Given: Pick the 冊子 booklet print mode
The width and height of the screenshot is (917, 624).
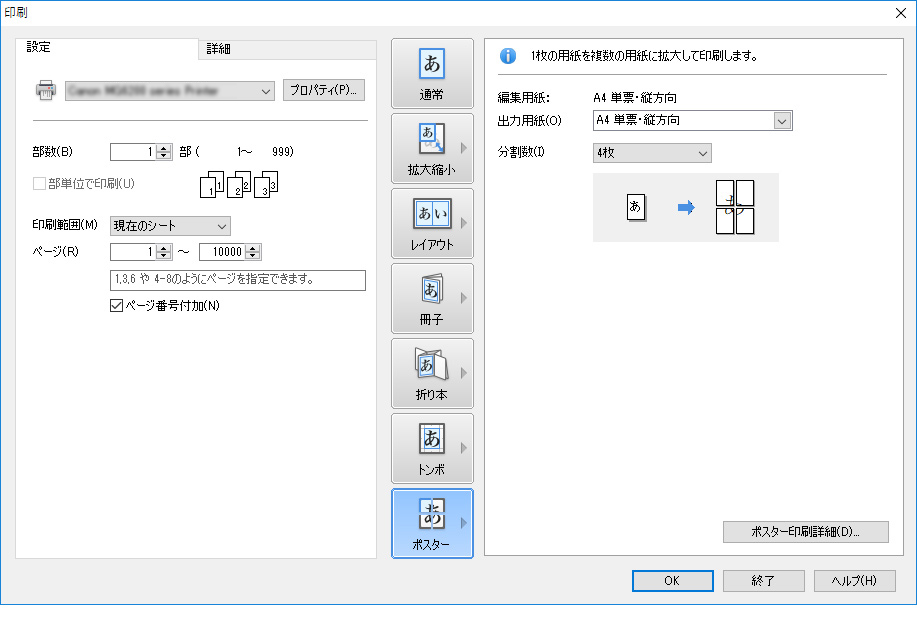Looking at the screenshot, I should point(432,298).
